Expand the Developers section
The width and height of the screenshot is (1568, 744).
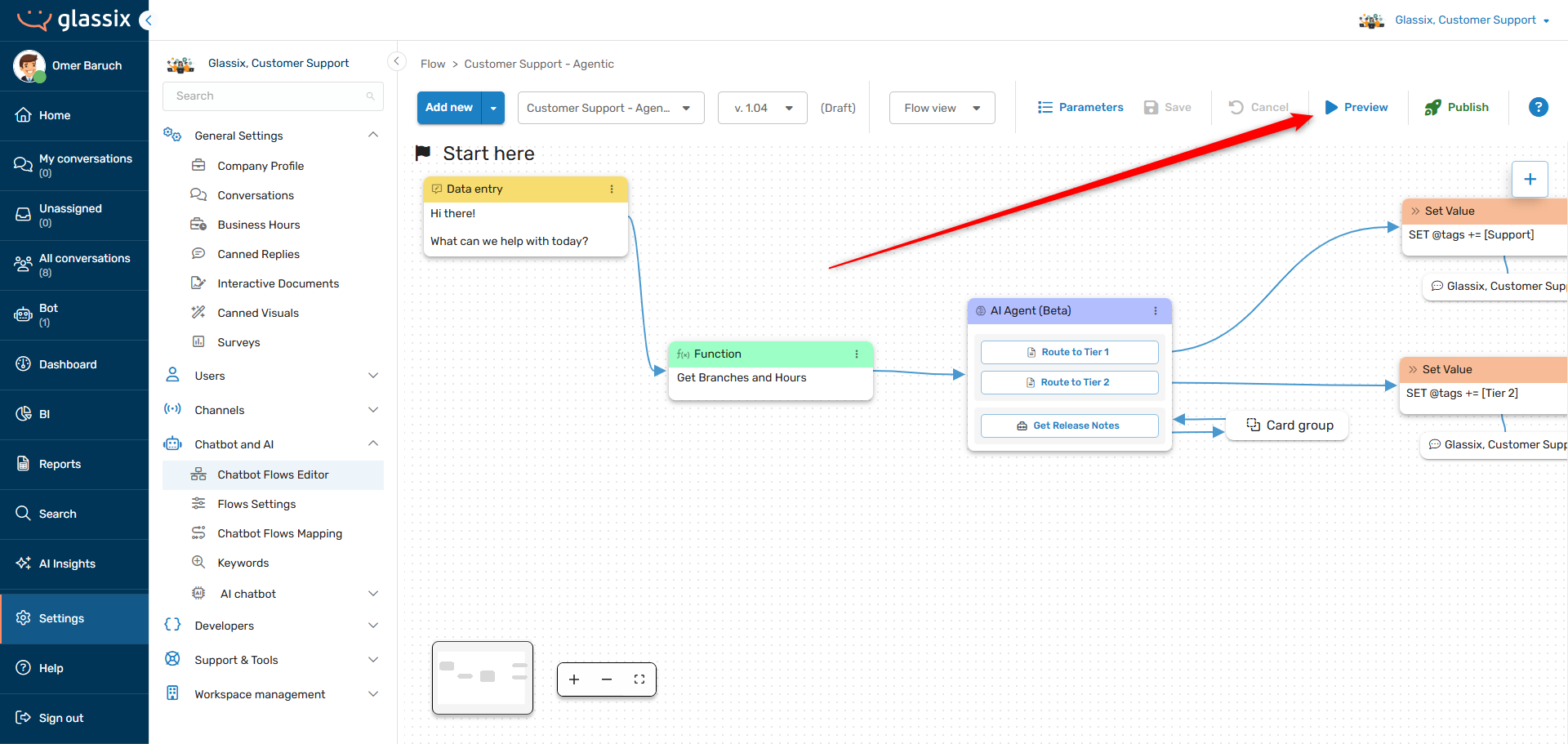pos(373,626)
